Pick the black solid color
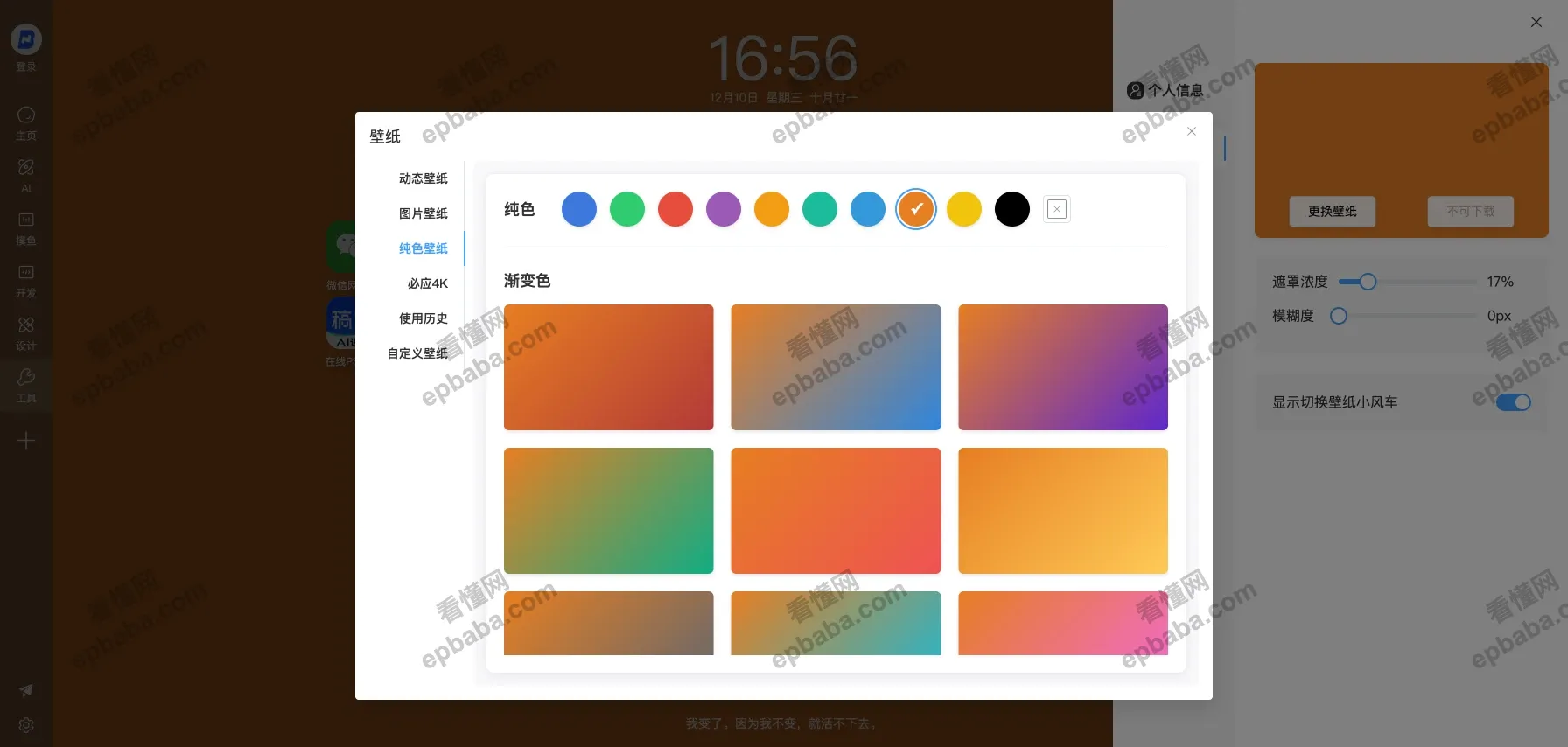The width and height of the screenshot is (1568, 747). click(1012, 209)
